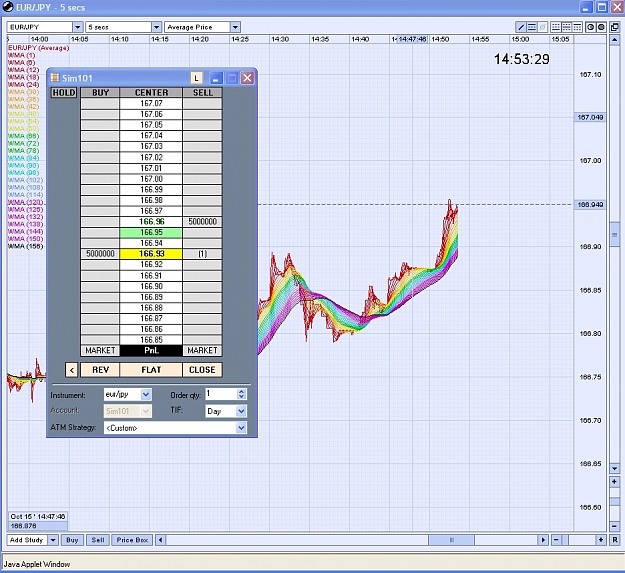Open the EUR/JPY symbol dropdown
This screenshot has width=625, height=573.
coord(78,27)
